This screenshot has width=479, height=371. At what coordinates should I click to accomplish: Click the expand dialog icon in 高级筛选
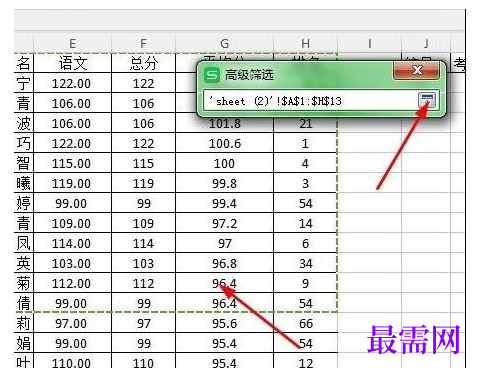click(x=427, y=100)
